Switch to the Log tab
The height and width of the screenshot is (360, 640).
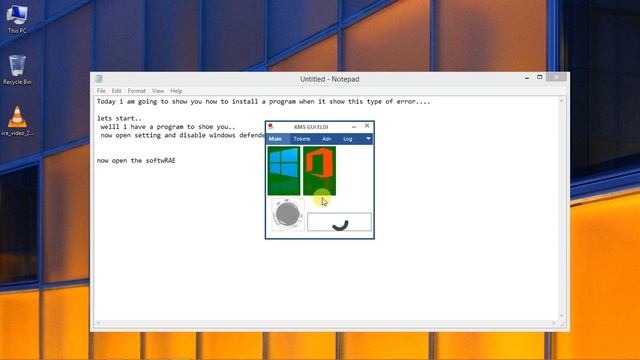click(x=347, y=139)
